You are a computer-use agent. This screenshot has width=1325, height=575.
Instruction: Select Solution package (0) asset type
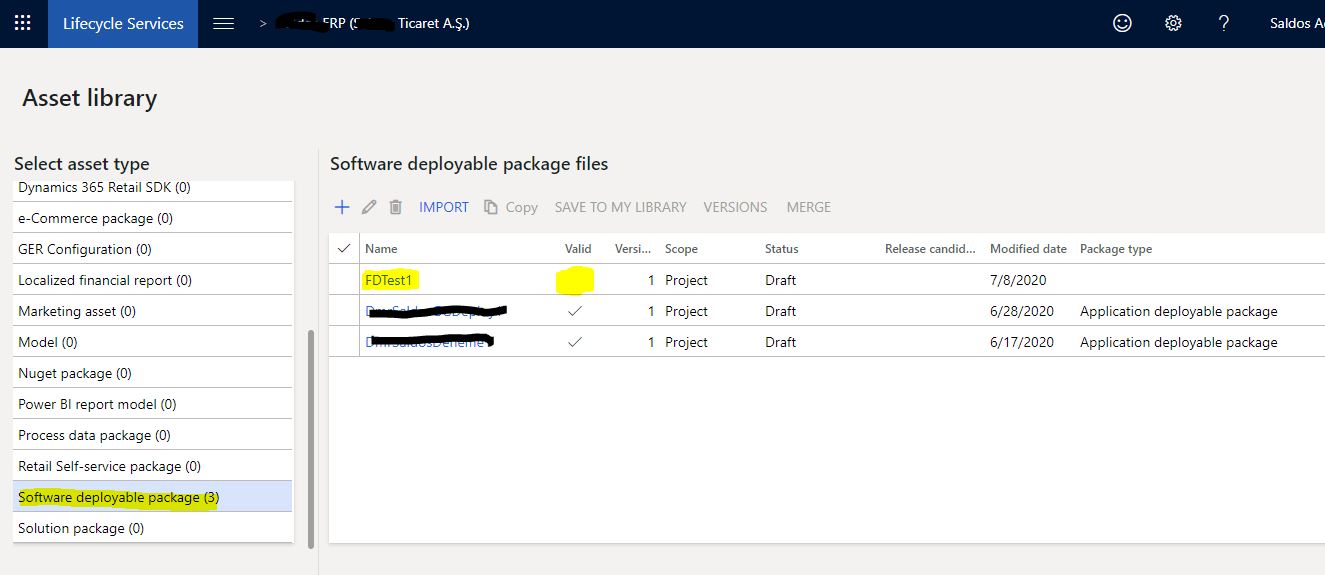tap(153, 528)
